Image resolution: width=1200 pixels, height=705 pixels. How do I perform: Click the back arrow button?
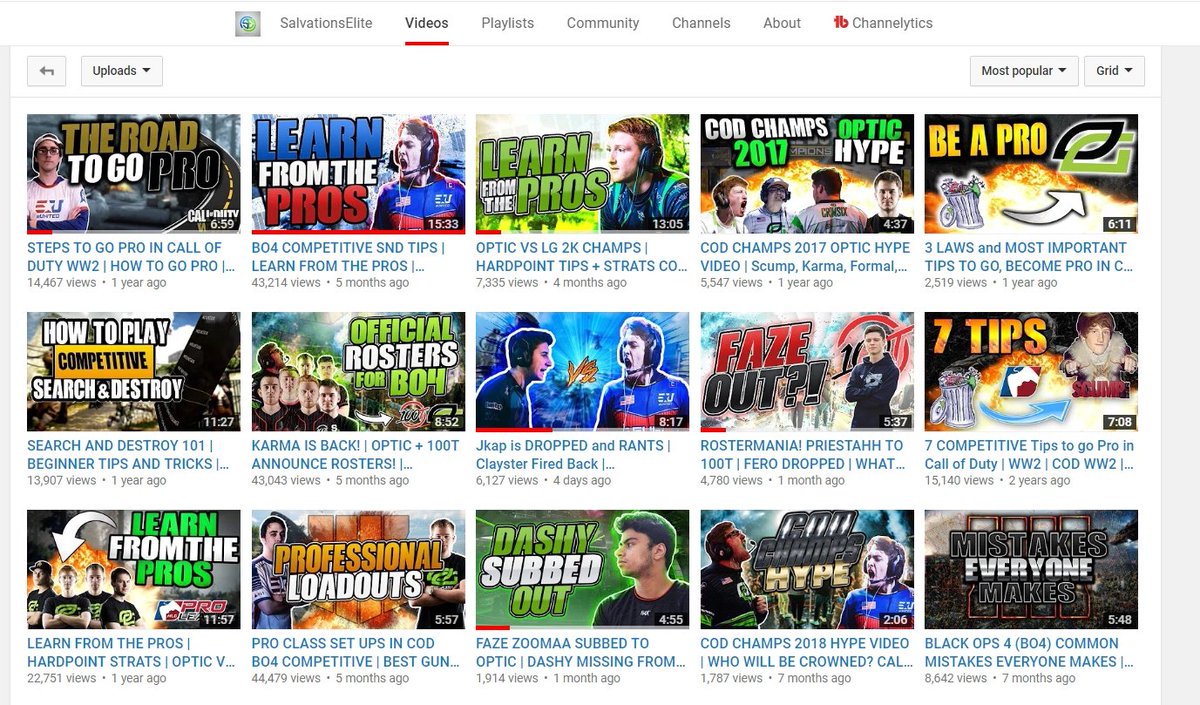click(47, 71)
